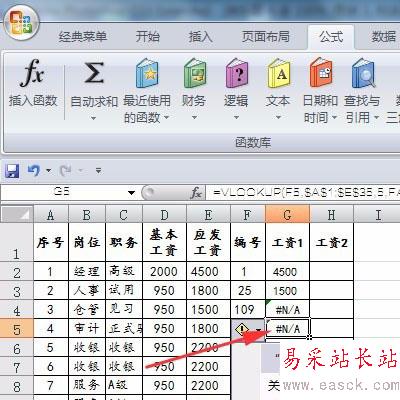Click cell F4 showing 109
Screen dimensions: 400x400
[x=248, y=309]
